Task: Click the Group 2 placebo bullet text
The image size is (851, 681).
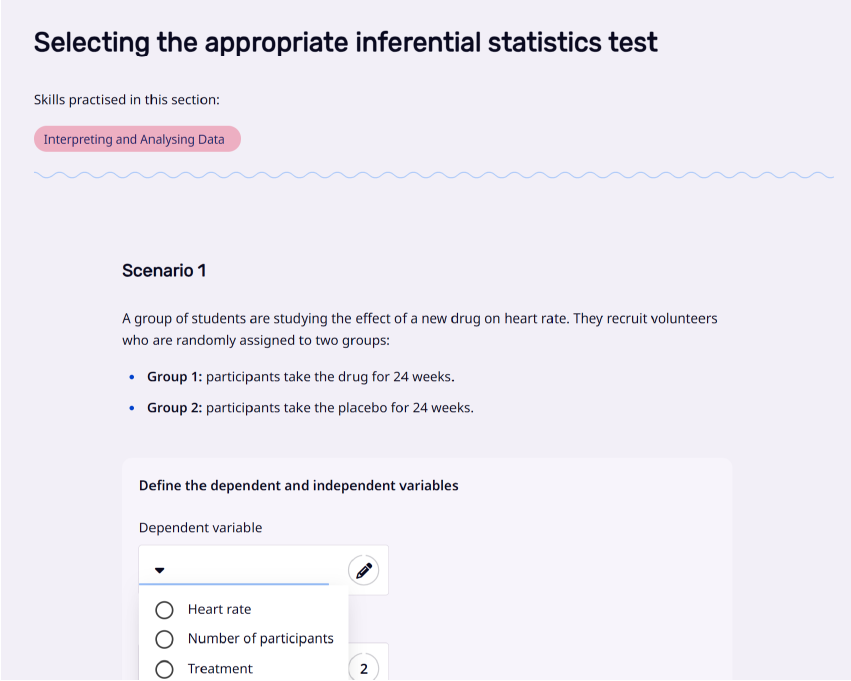Action: pyautogui.click(x=310, y=408)
